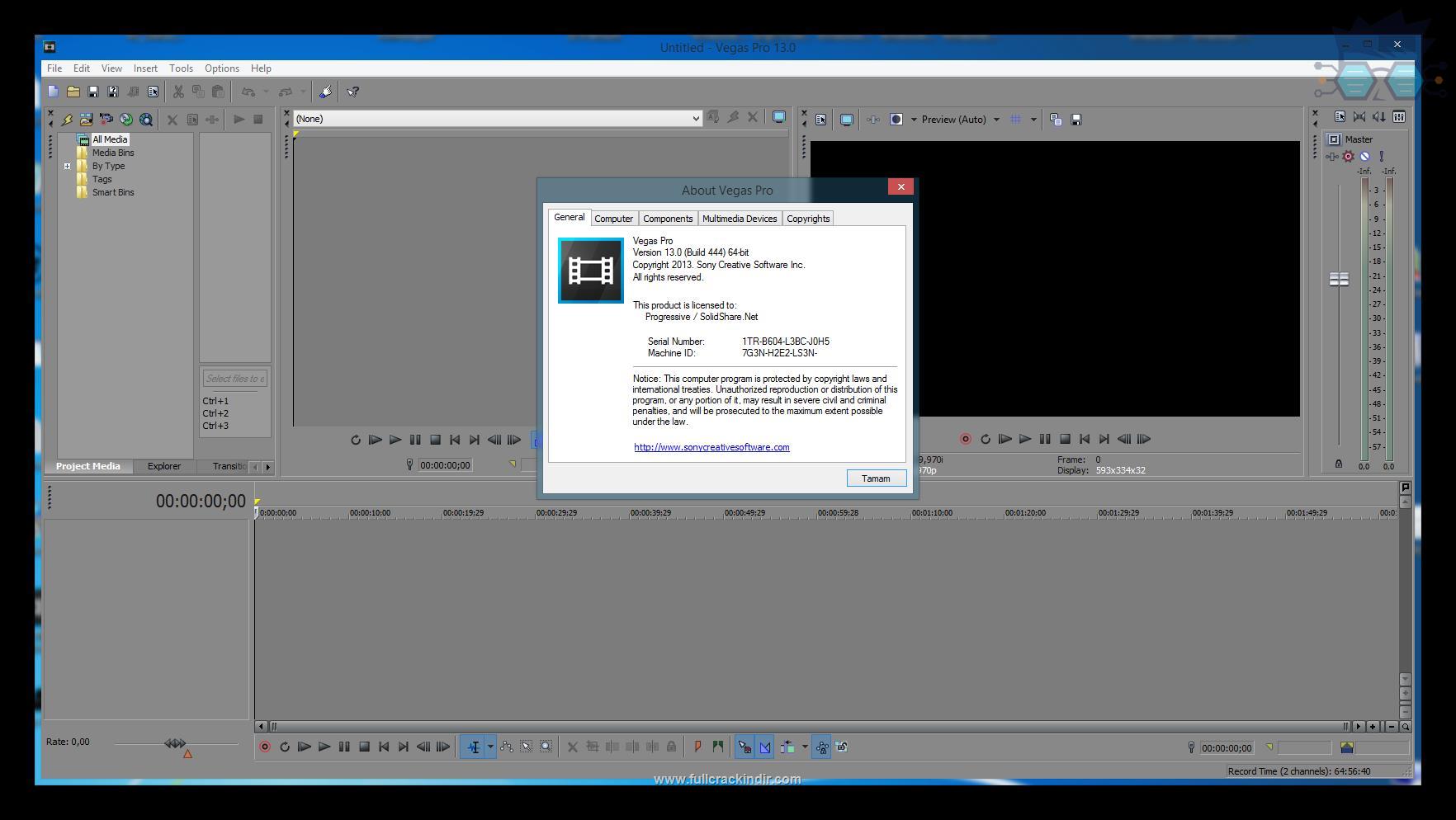This screenshot has width=1456, height=820.
Task: Close the About Vegas Pro dialog
Action: point(901,187)
